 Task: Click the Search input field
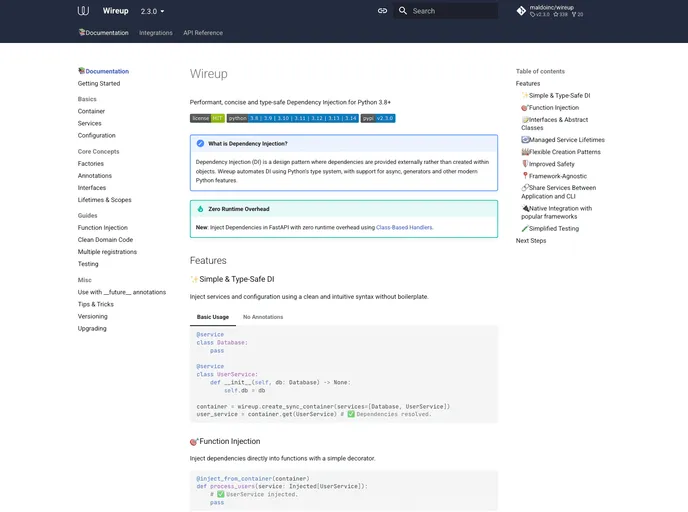(x=450, y=11)
